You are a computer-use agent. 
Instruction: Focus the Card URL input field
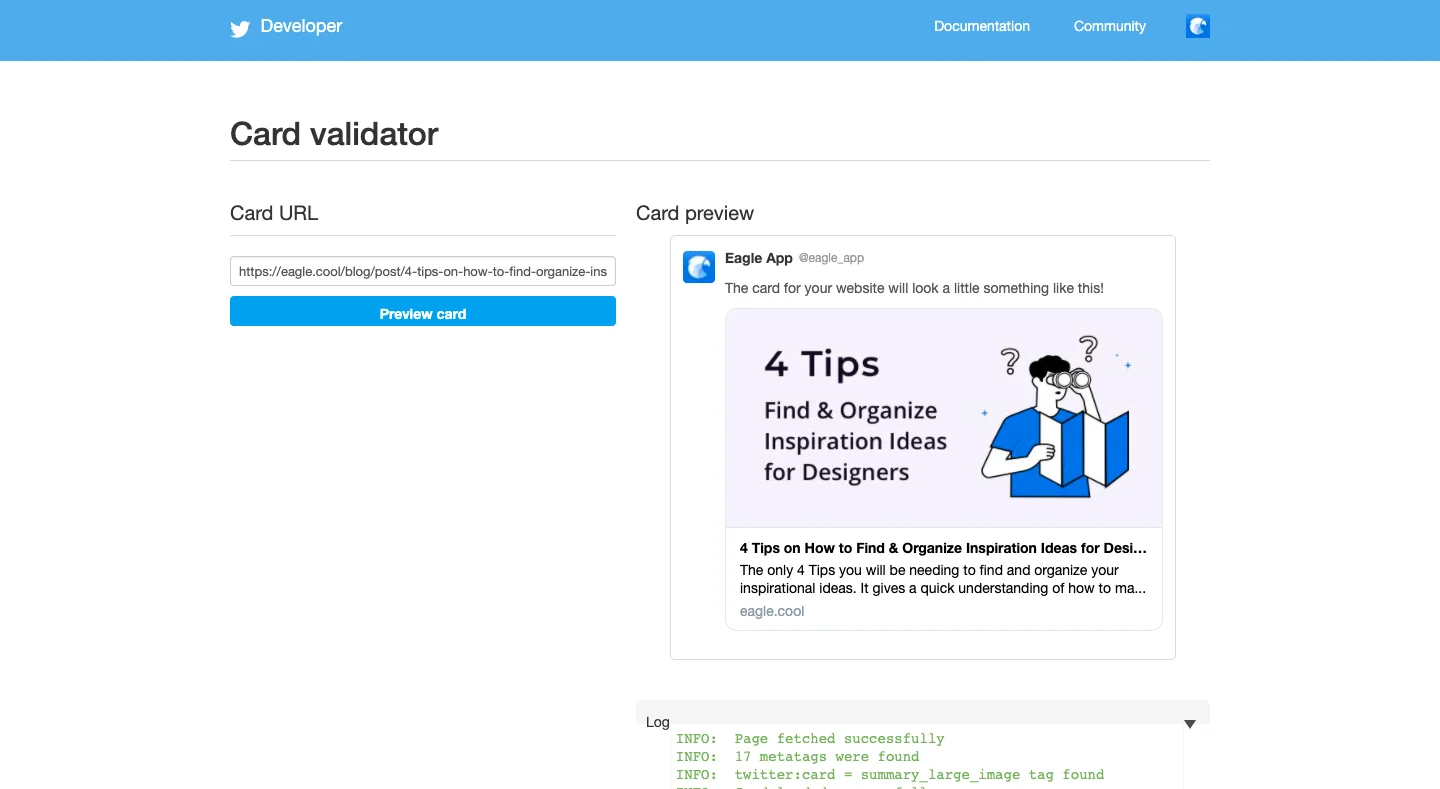click(423, 271)
